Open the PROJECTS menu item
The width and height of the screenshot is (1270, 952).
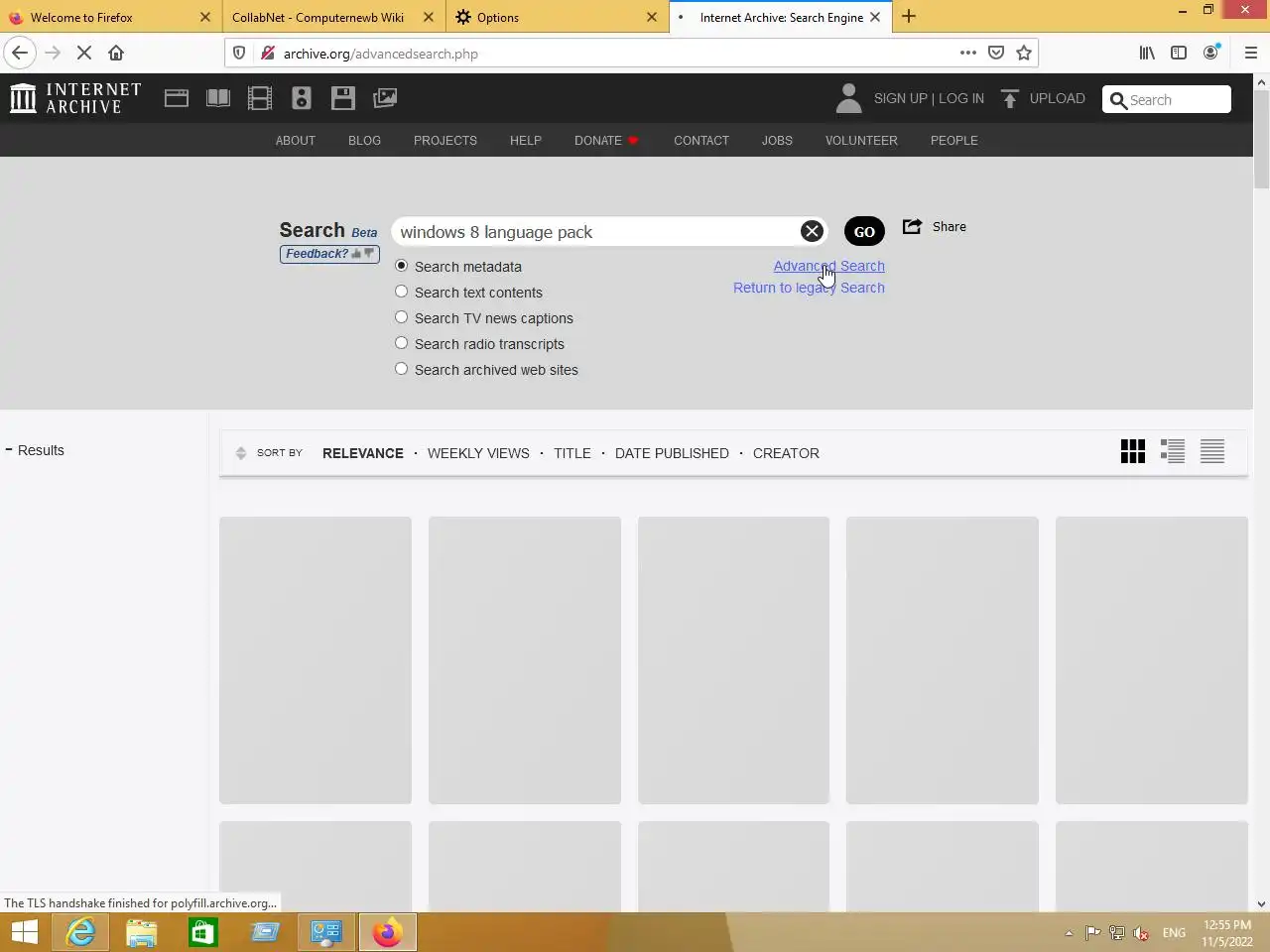click(x=445, y=141)
